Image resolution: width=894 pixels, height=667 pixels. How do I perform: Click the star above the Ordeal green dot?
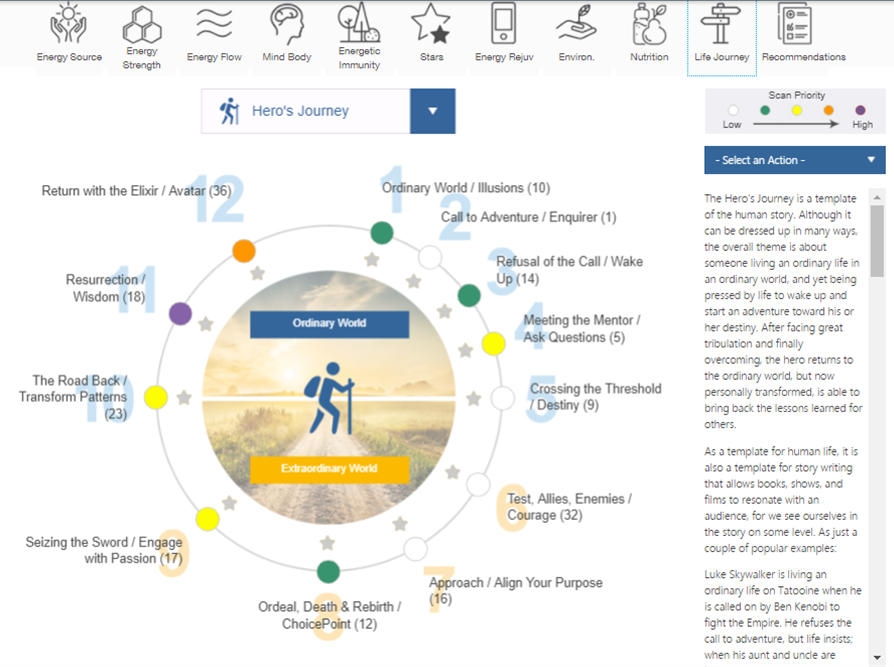click(x=327, y=543)
